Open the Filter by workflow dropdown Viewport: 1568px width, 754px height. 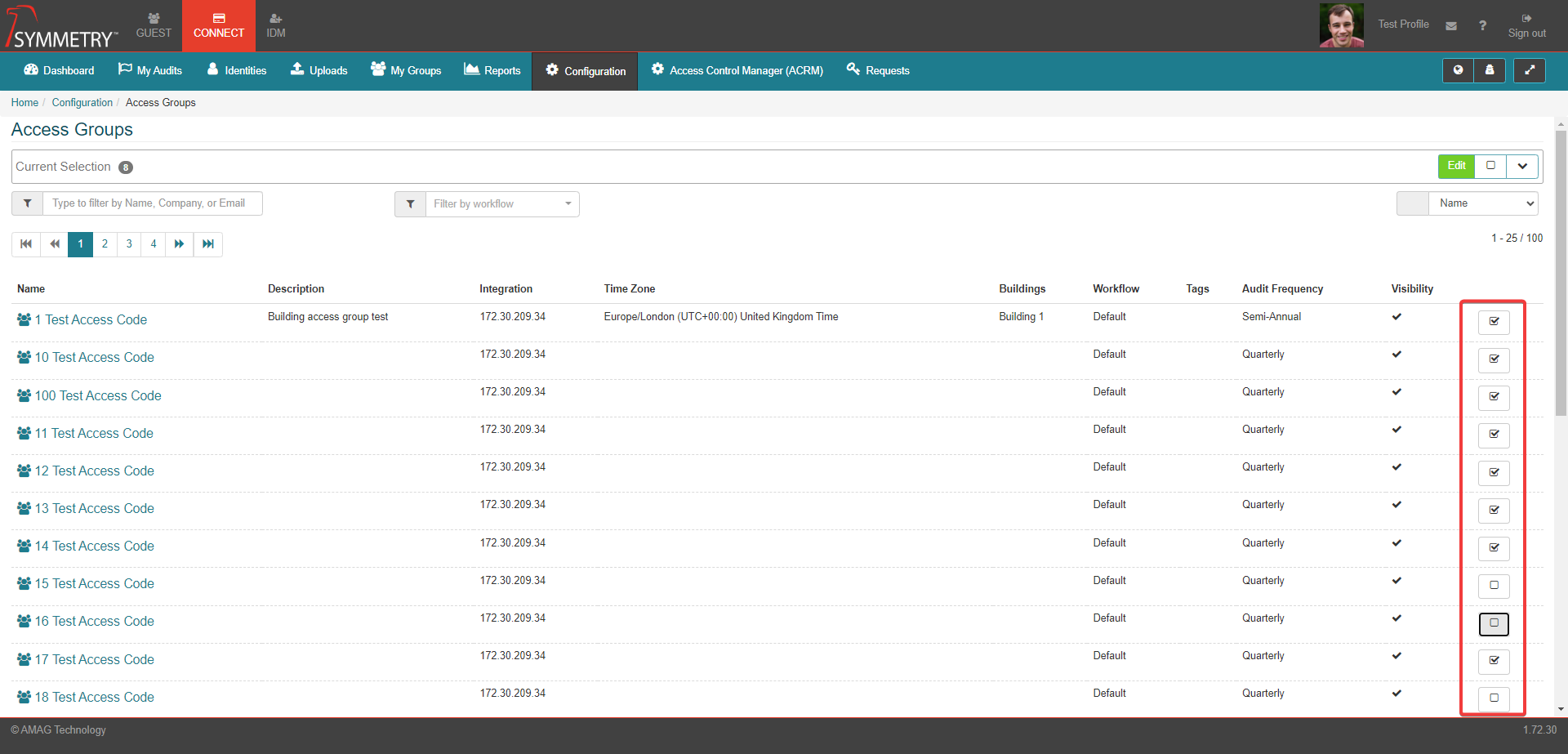point(502,204)
